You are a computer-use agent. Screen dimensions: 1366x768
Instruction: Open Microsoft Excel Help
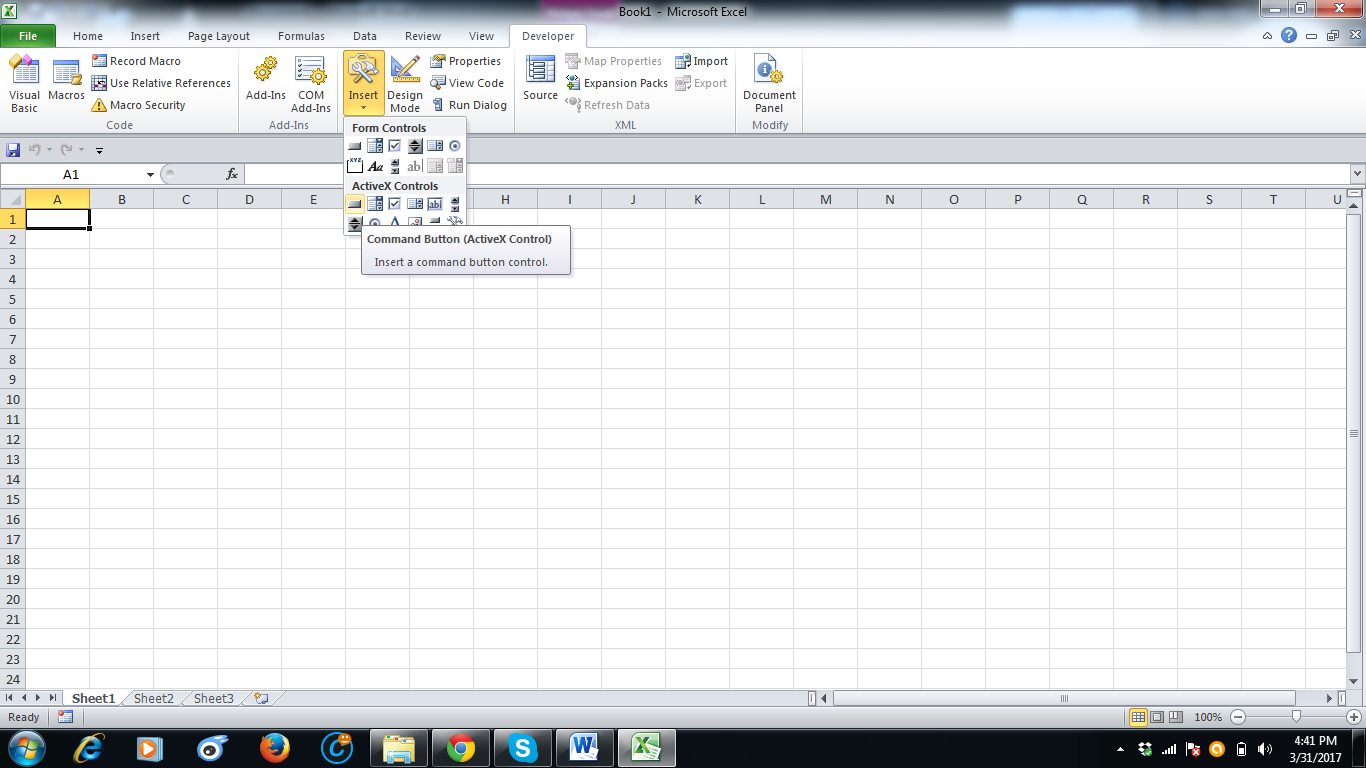1289,36
